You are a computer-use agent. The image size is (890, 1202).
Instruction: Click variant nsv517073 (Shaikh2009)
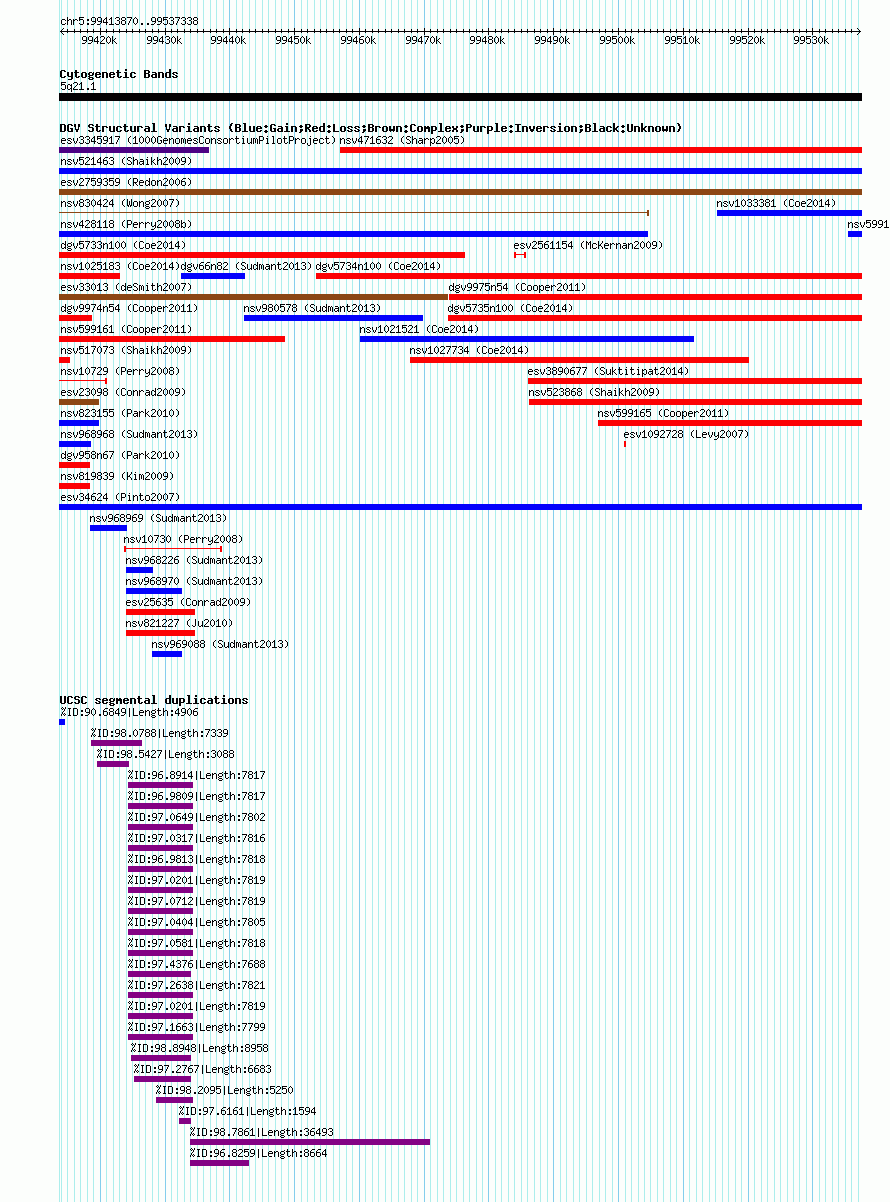(x=65, y=360)
